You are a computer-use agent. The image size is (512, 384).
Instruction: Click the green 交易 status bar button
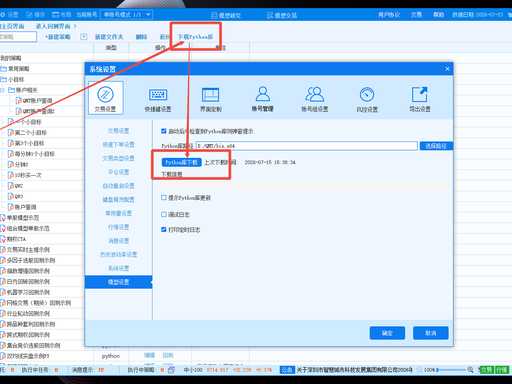tap(486, 370)
